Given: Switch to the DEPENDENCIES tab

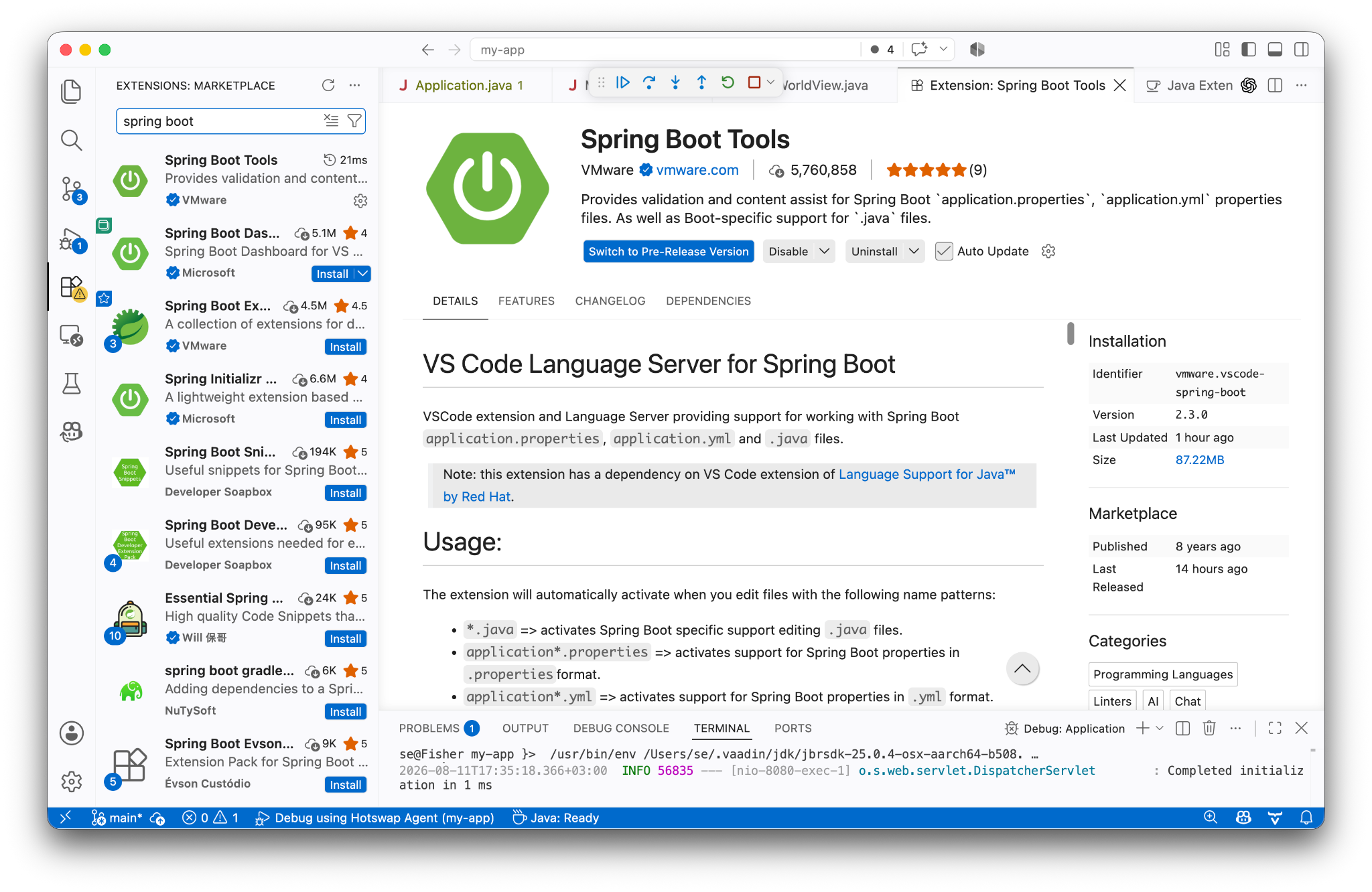Looking at the screenshot, I should click(x=708, y=301).
